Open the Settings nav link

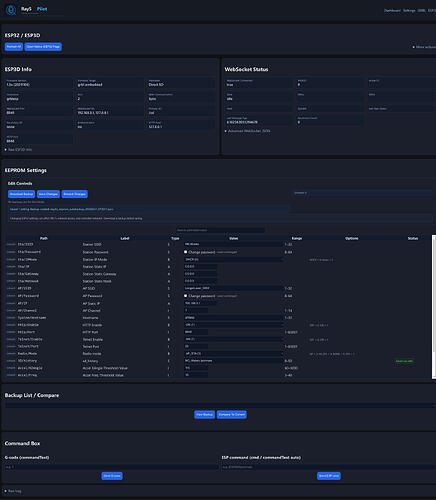[x=409, y=11]
